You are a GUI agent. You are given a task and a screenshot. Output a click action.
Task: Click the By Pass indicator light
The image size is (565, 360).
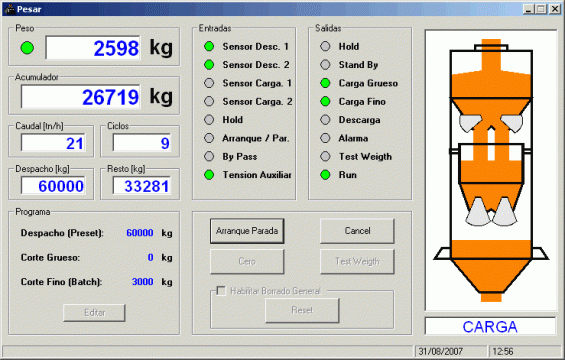click(x=209, y=156)
